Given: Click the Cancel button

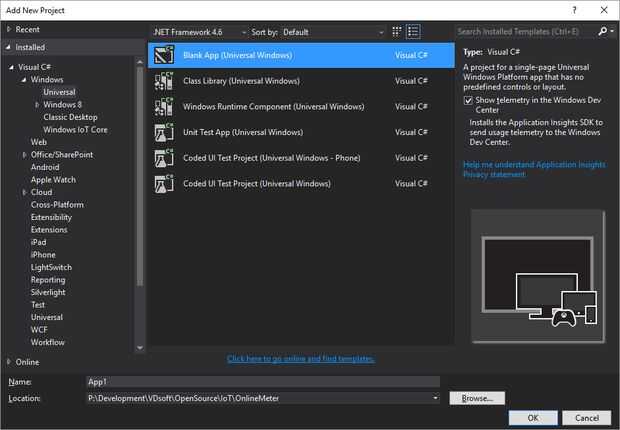Looking at the screenshot, I should pyautogui.click(x=587, y=418).
